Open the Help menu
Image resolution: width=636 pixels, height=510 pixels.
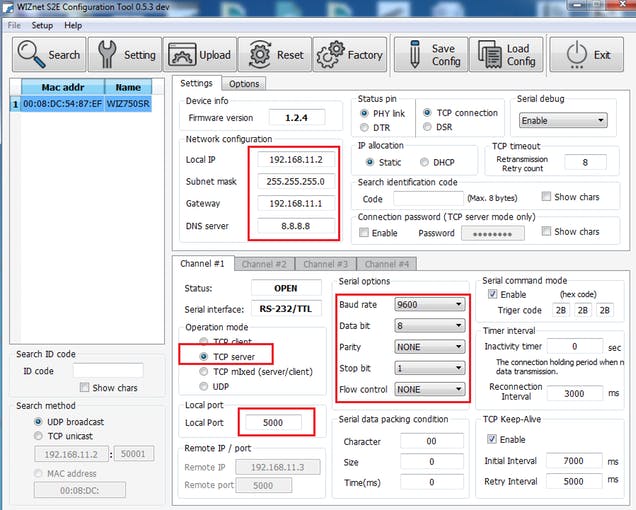(73, 26)
